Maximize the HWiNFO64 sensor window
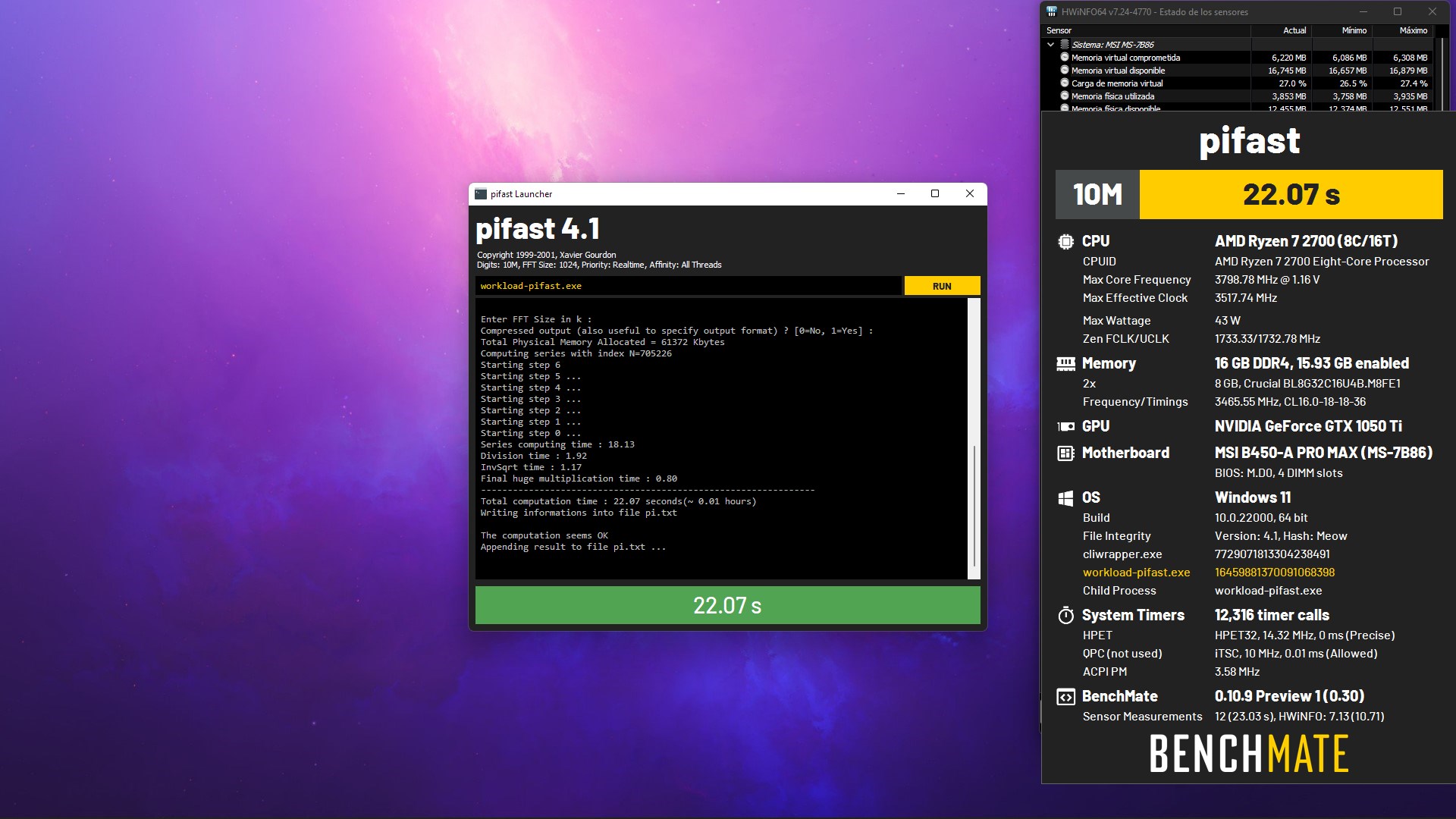1456x819 pixels. [x=1398, y=11]
